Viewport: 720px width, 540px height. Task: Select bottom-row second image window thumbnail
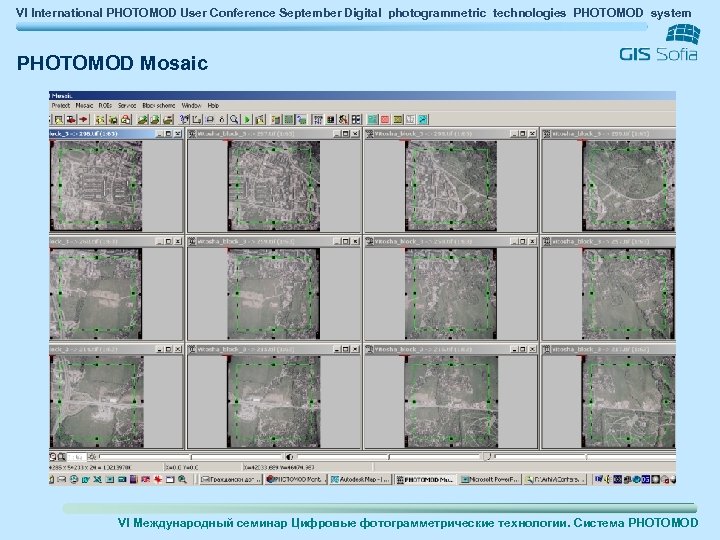pyautogui.click(x=274, y=402)
